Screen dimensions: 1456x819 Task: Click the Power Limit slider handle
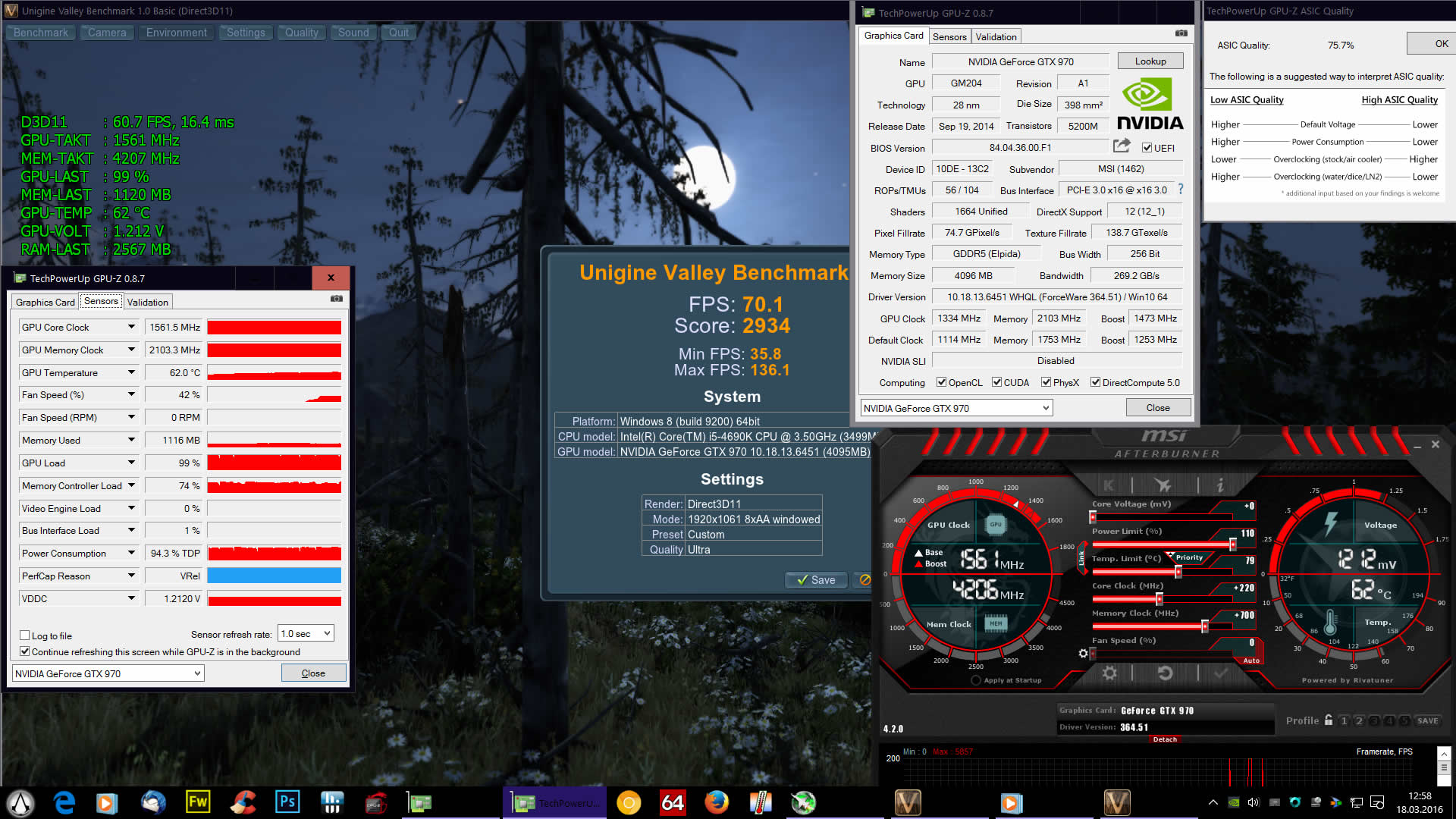click(1232, 544)
